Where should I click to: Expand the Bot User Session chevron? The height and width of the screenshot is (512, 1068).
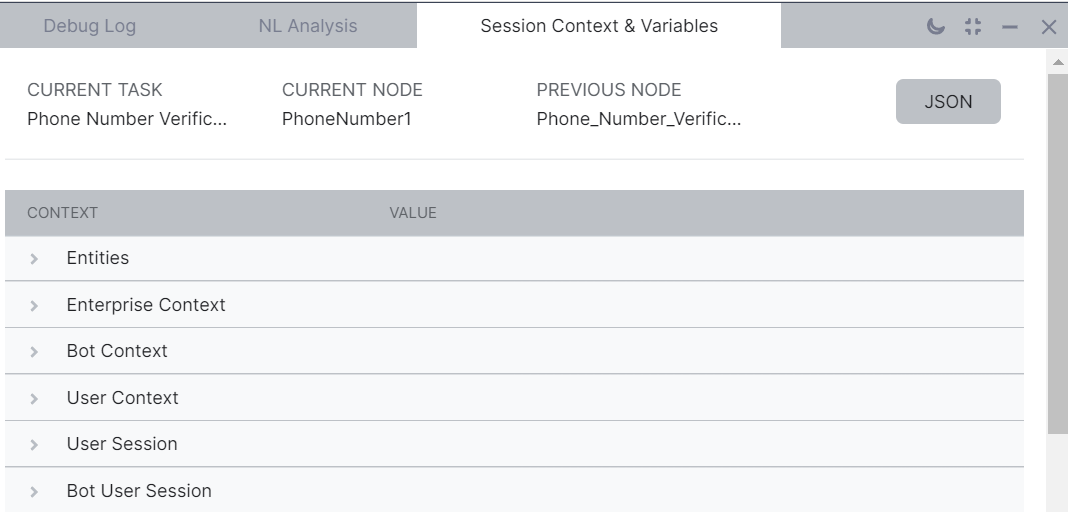point(34,491)
